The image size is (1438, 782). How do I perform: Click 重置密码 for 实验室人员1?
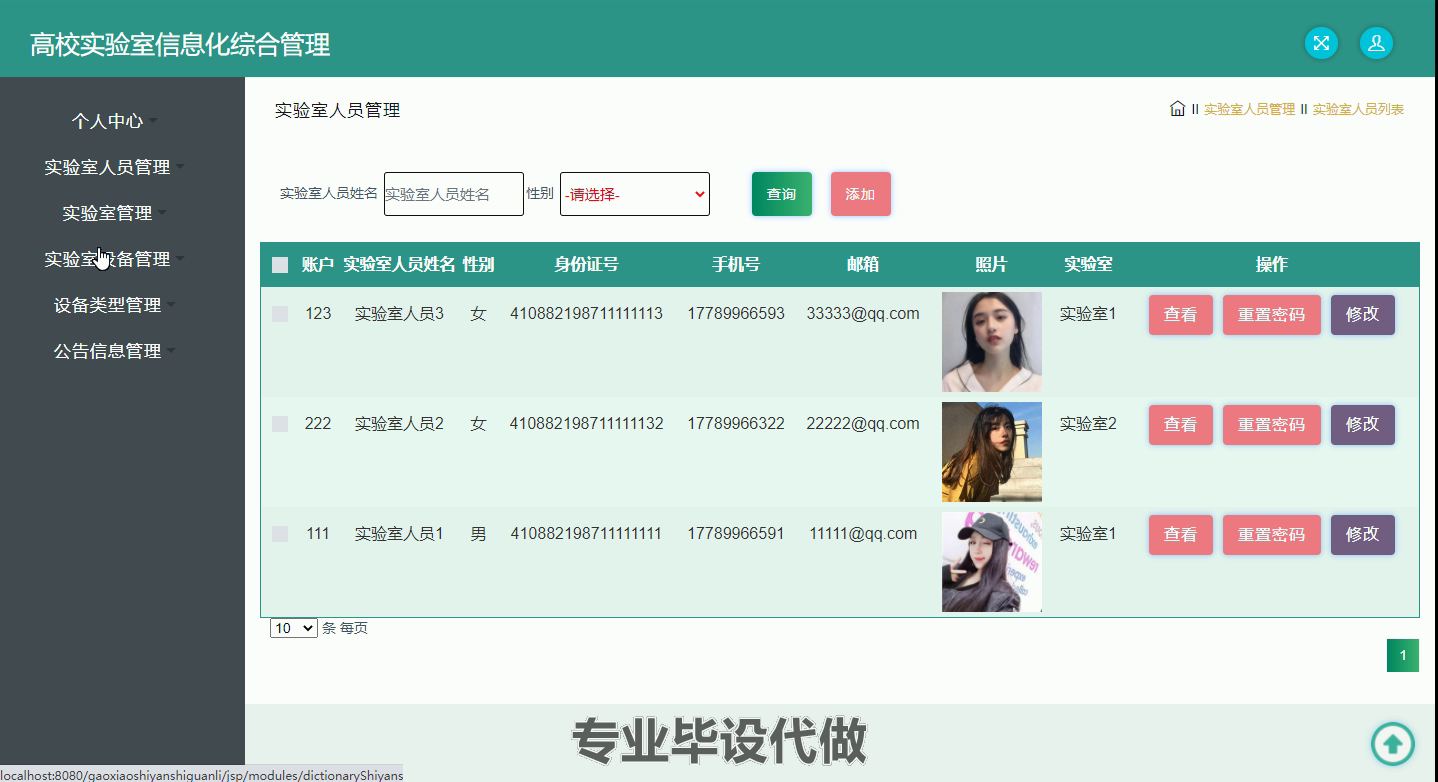click(1271, 534)
